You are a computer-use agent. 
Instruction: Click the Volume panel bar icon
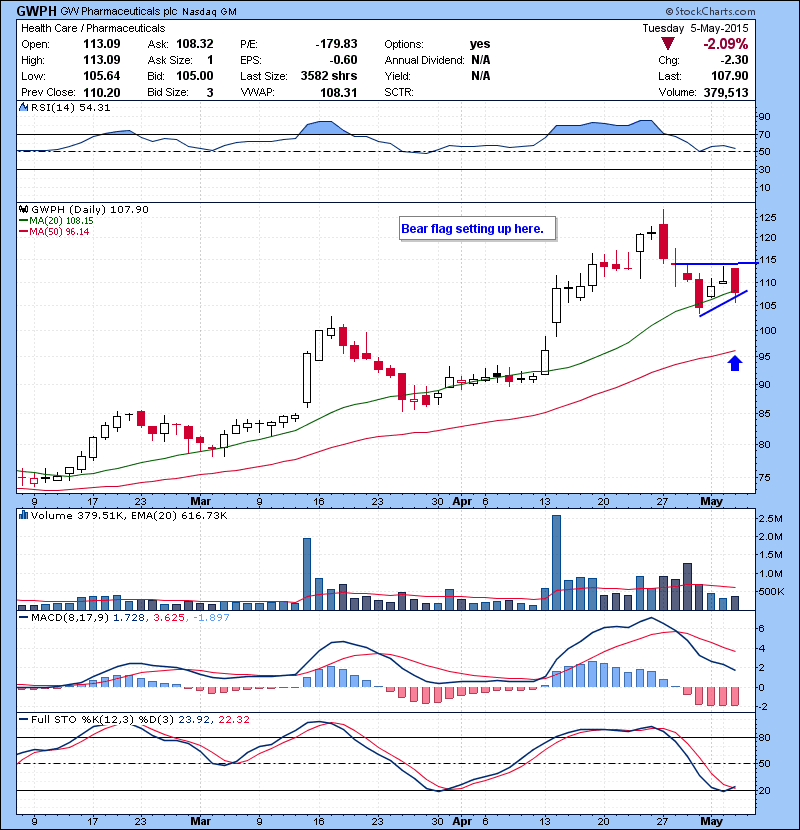pyautogui.click(x=23, y=515)
